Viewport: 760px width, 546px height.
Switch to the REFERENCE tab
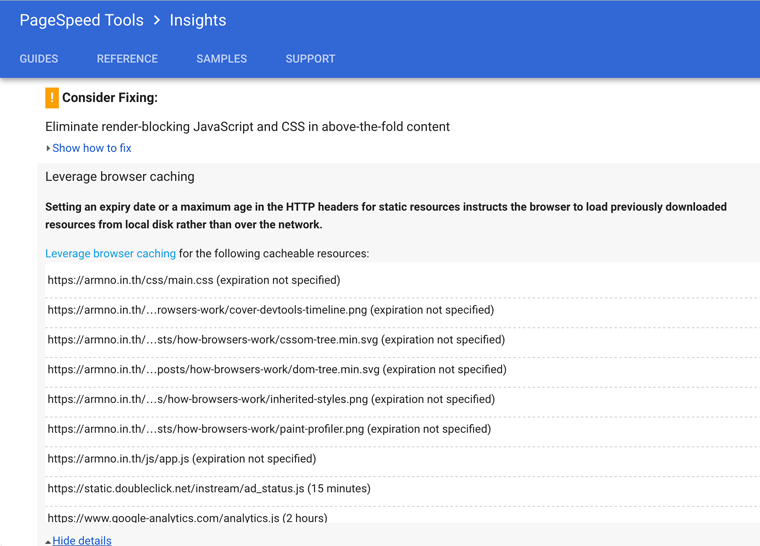tap(127, 59)
